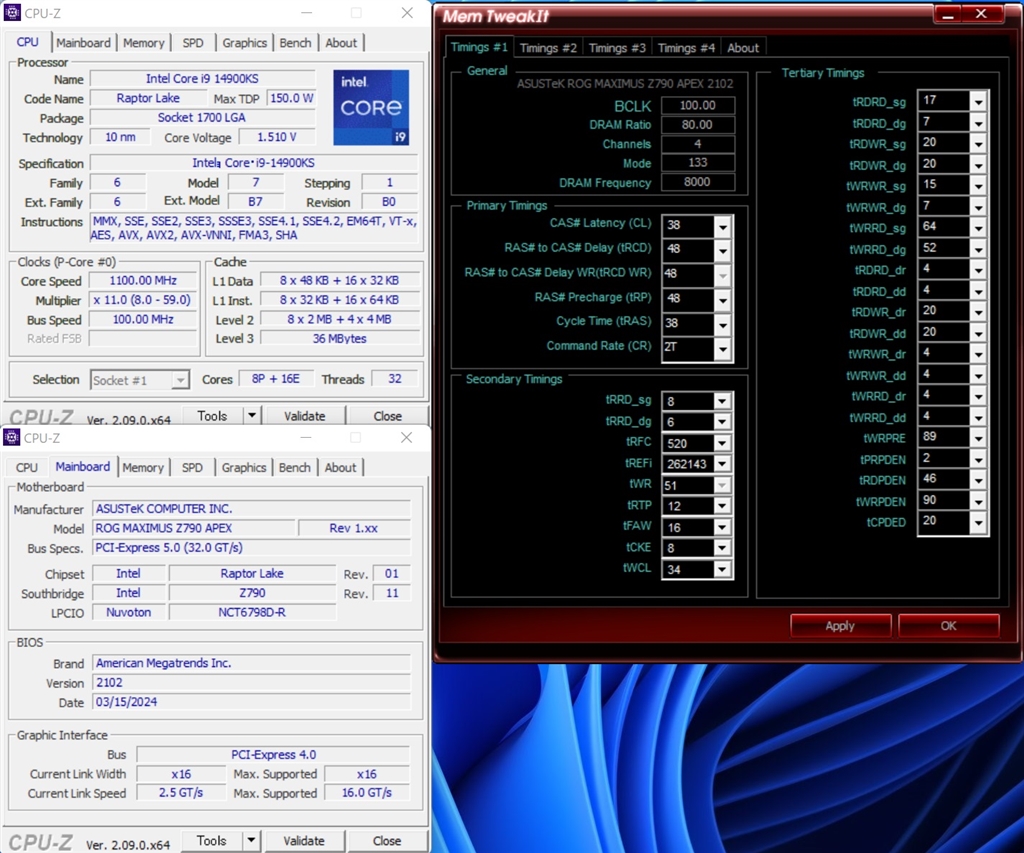Select Memory tab in top CPU-Z window
Viewport: 1024px width, 853px height.
point(144,43)
